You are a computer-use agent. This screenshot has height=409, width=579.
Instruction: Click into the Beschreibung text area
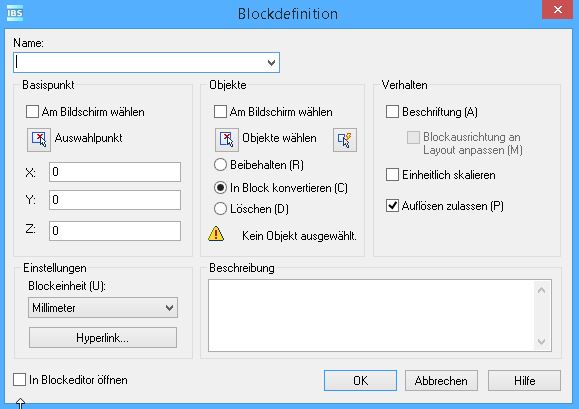click(371, 315)
